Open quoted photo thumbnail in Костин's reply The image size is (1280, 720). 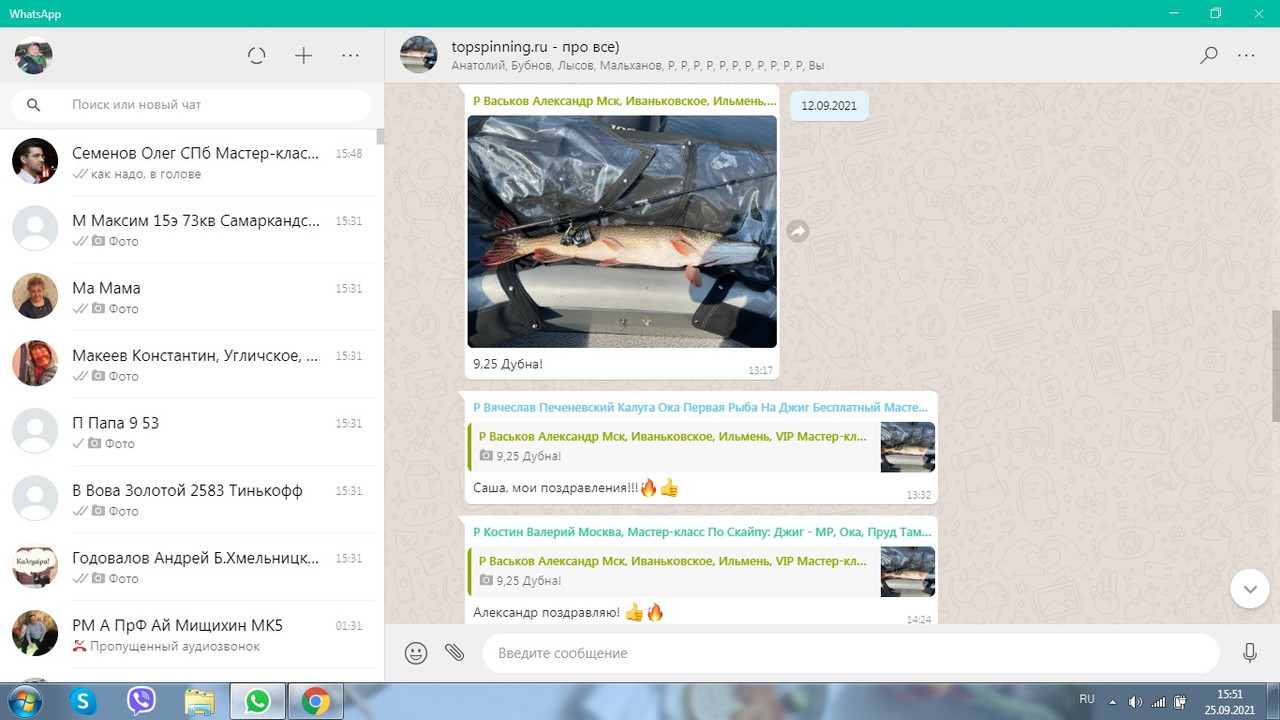pyautogui.click(x=908, y=571)
